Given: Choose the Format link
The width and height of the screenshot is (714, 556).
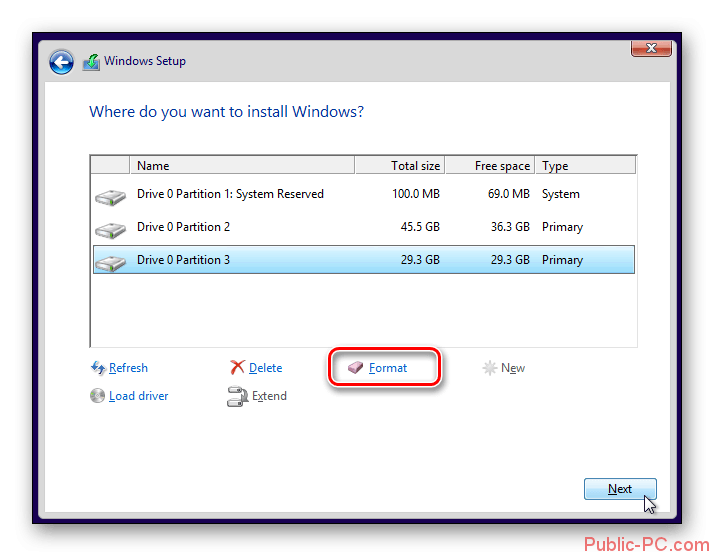Looking at the screenshot, I should [388, 368].
